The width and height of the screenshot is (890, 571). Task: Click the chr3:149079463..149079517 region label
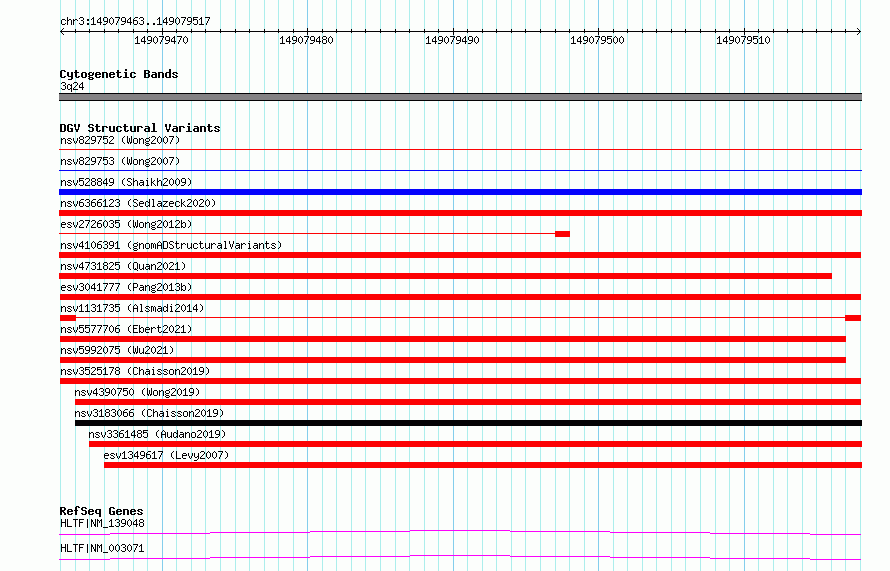135,22
